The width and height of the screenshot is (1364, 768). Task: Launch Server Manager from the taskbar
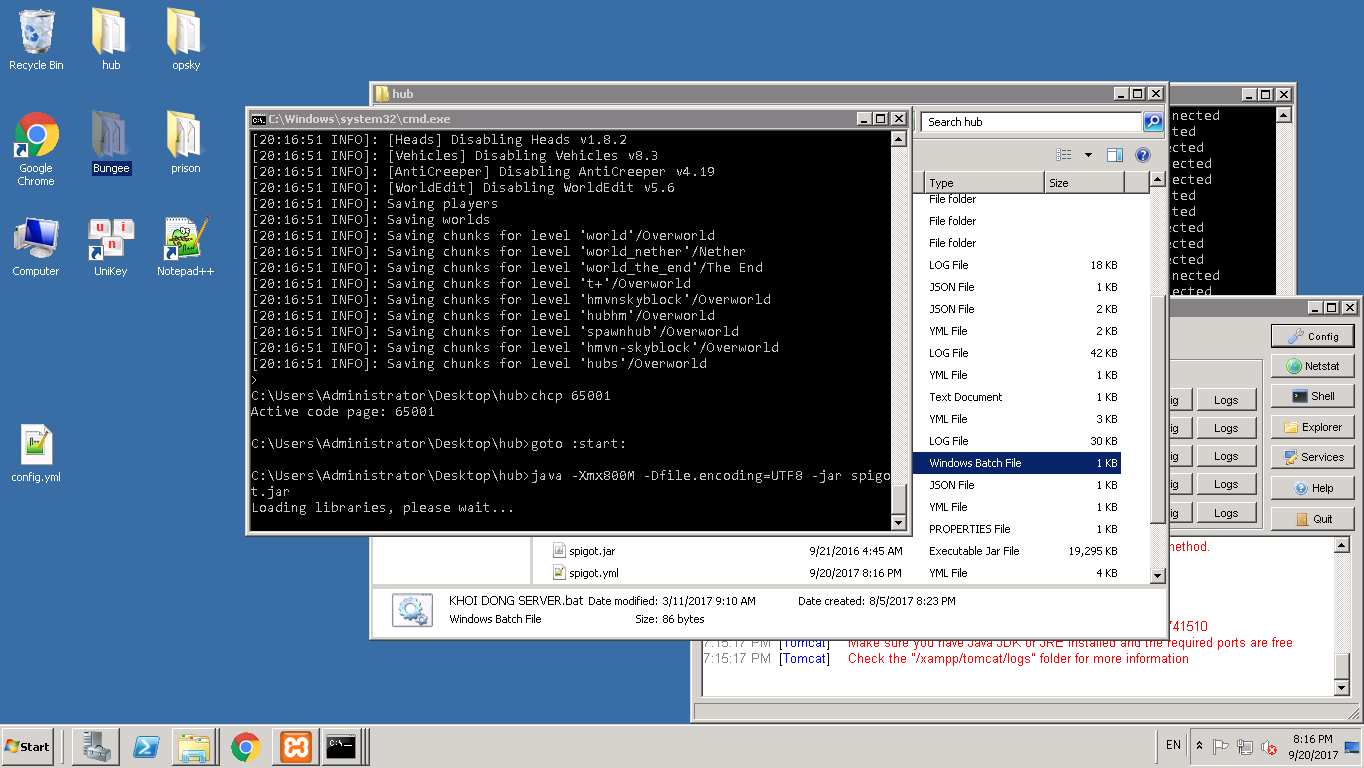tap(96, 747)
